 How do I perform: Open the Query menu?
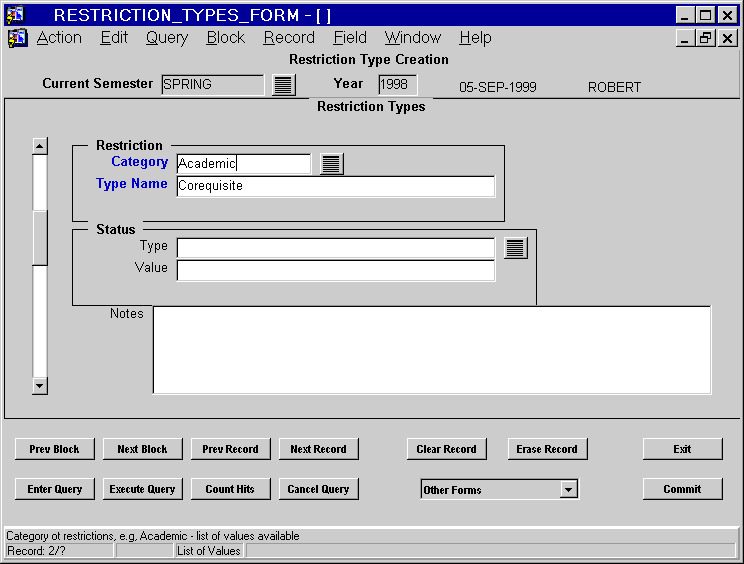coord(167,37)
